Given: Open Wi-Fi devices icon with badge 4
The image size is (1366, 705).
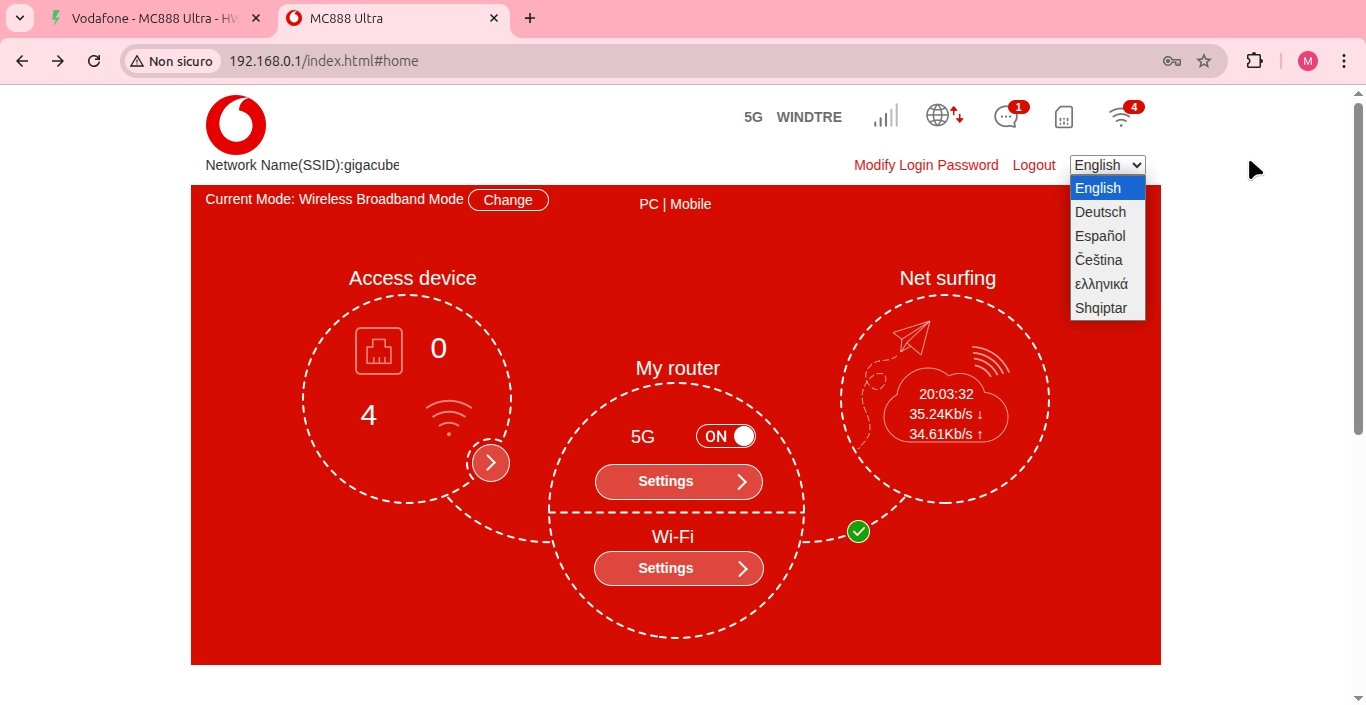Looking at the screenshot, I should click(1125, 115).
